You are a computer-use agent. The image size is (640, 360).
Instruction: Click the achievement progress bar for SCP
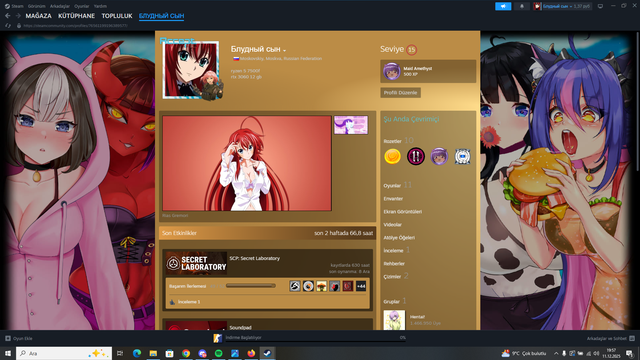click(251, 286)
